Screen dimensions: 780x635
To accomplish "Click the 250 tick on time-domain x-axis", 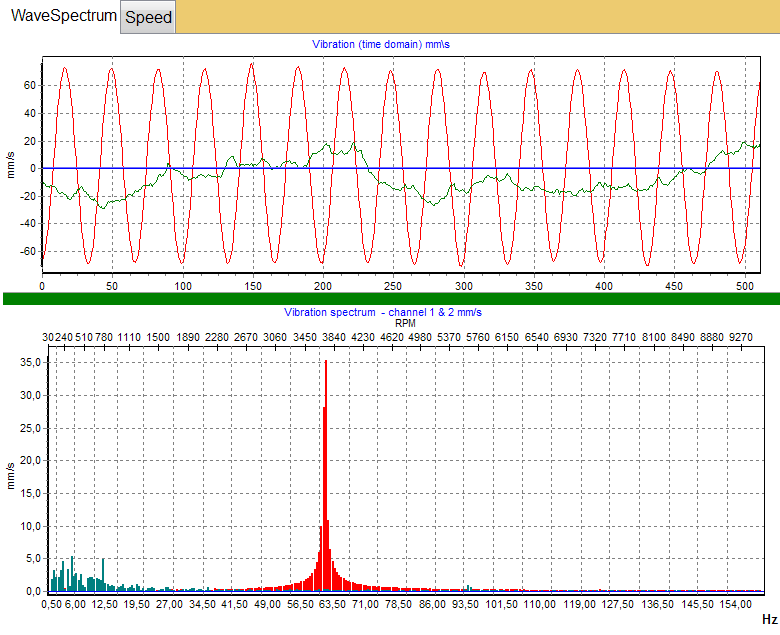I will click(x=393, y=286).
